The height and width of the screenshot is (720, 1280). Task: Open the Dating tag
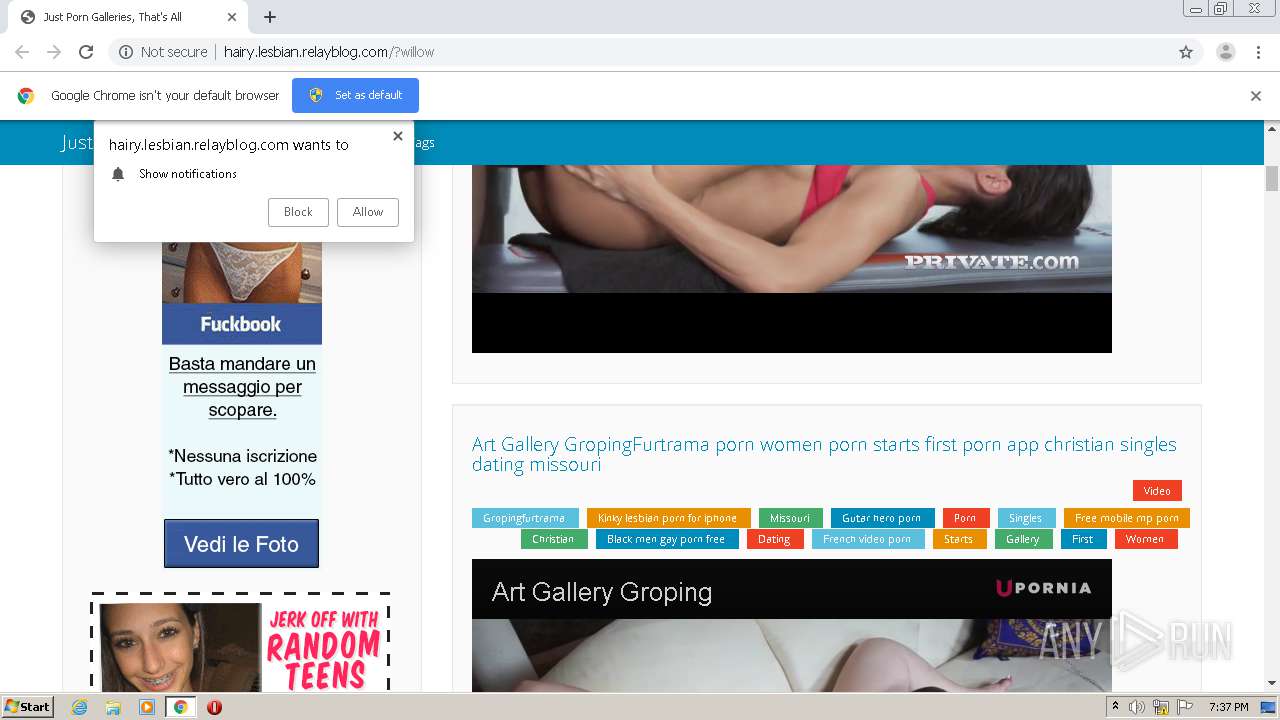click(774, 539)
